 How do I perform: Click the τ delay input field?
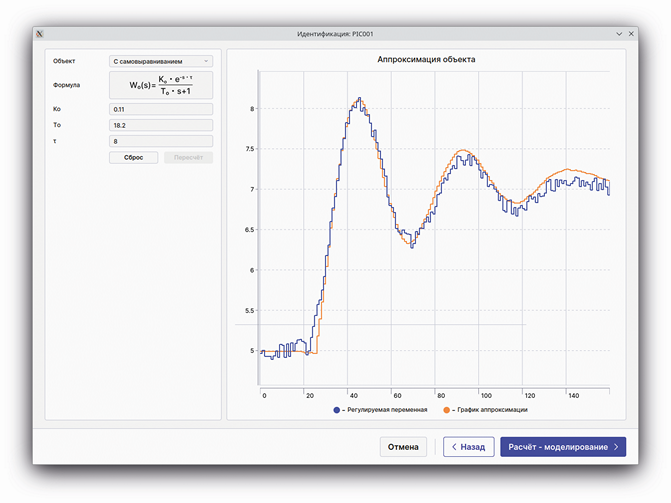coord(161,142)
